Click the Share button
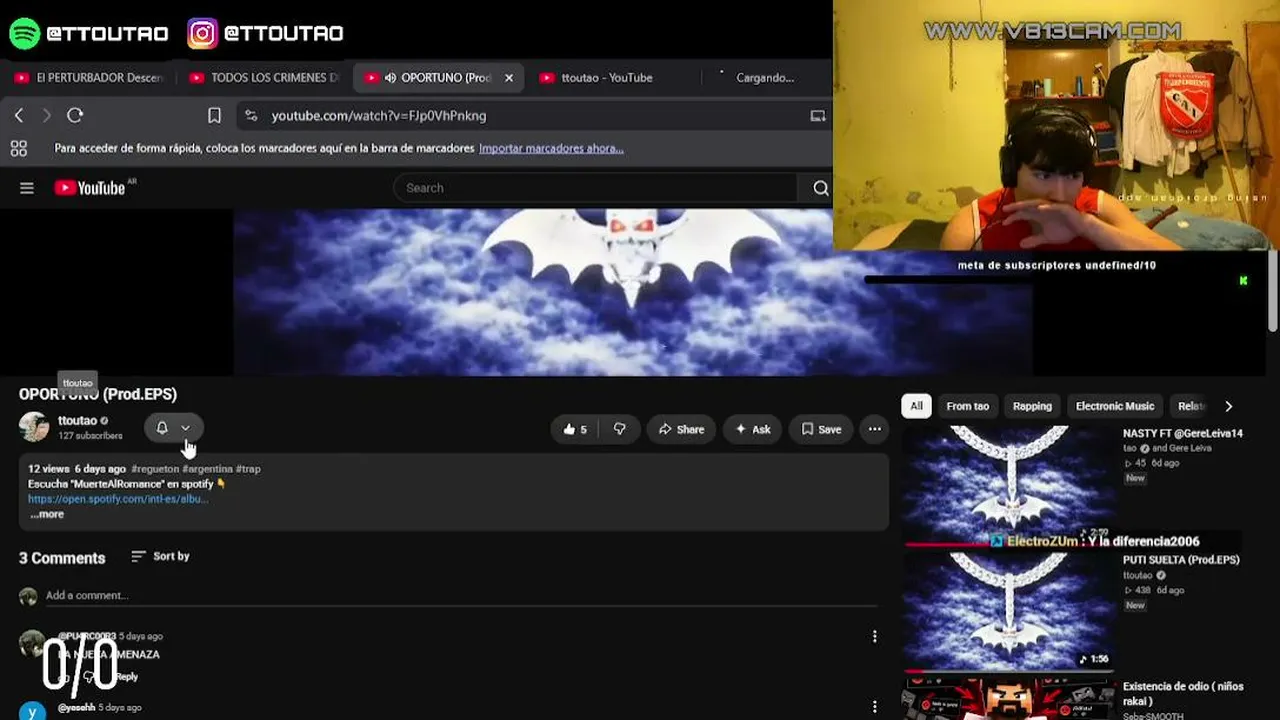Viewport: 1280px width, 720px height. pos(681,429)
